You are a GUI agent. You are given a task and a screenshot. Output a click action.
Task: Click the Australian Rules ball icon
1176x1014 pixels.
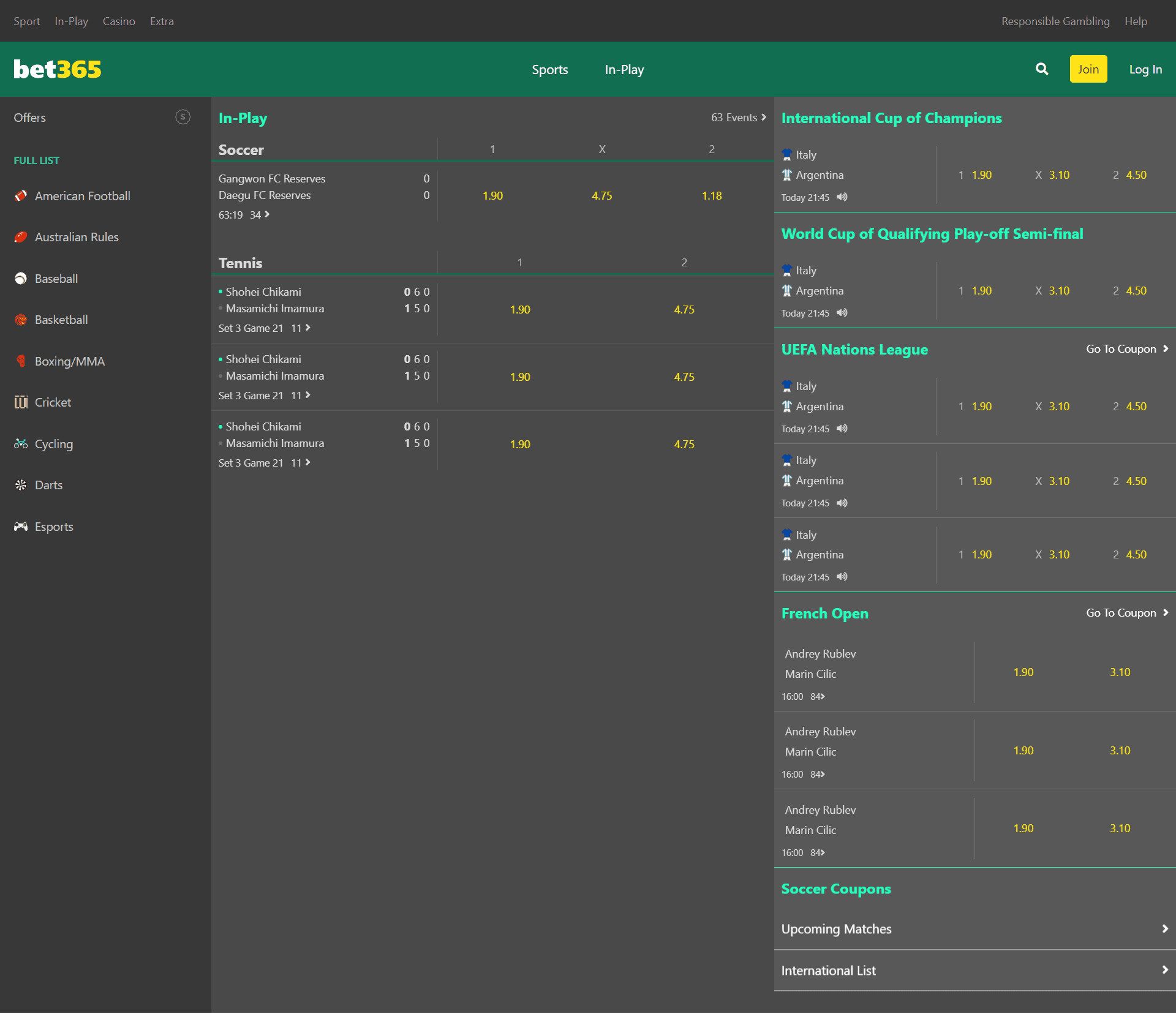(x=21, y=237)
